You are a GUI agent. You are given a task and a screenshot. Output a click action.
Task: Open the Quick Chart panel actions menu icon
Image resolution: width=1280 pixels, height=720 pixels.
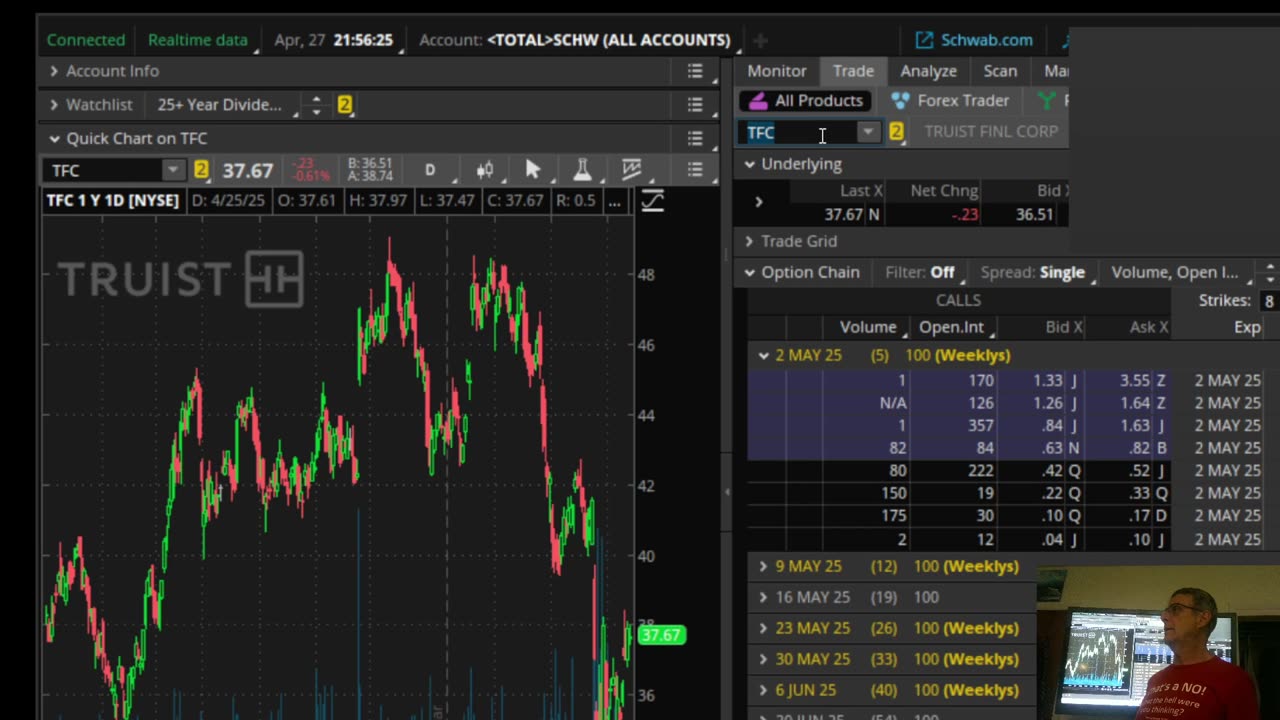695,139
